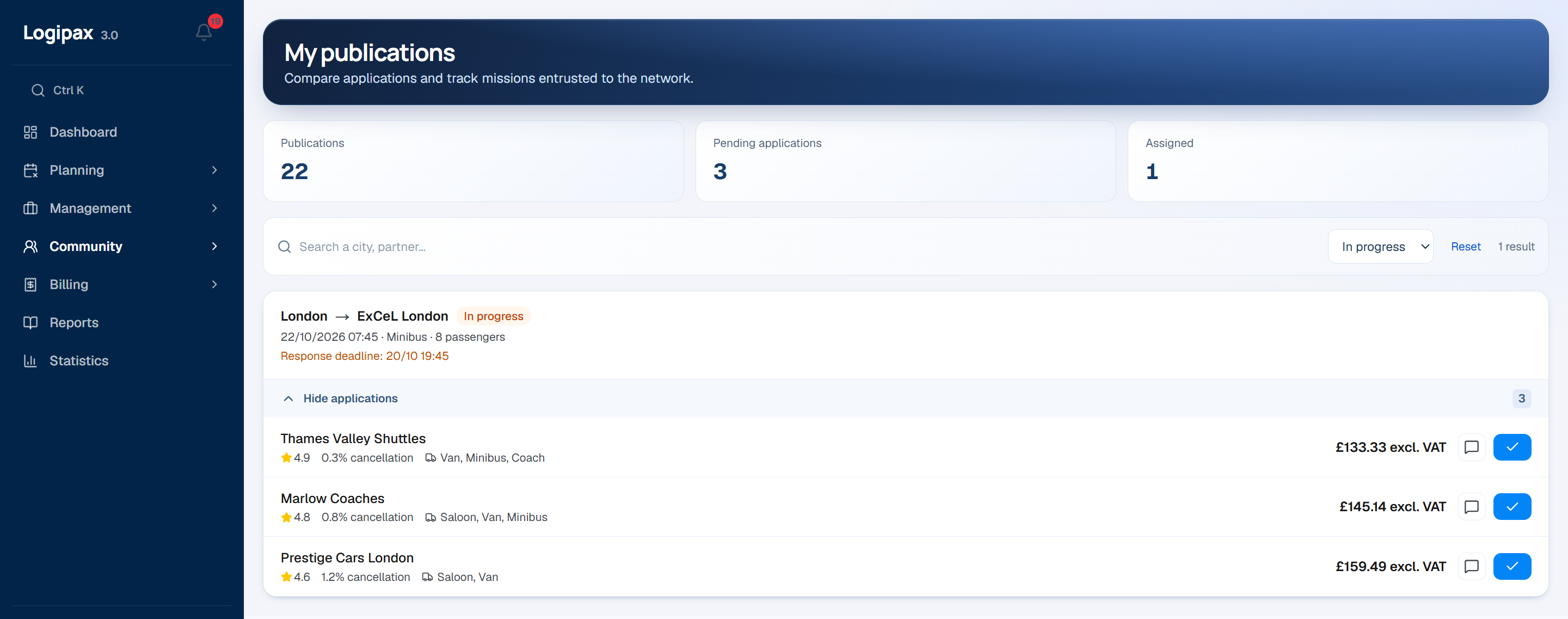Click the vehicle icon for Thames Valley Shuttles
1568x619 pixels.
pyautogui.click(x=431, y=458)
